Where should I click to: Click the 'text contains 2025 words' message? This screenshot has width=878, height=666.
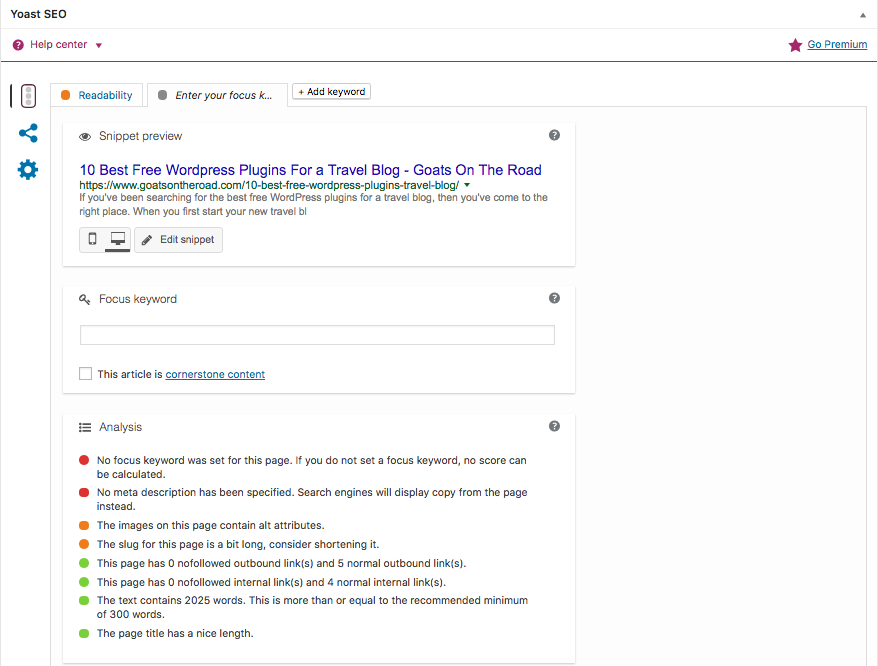(x=312, y=607)
